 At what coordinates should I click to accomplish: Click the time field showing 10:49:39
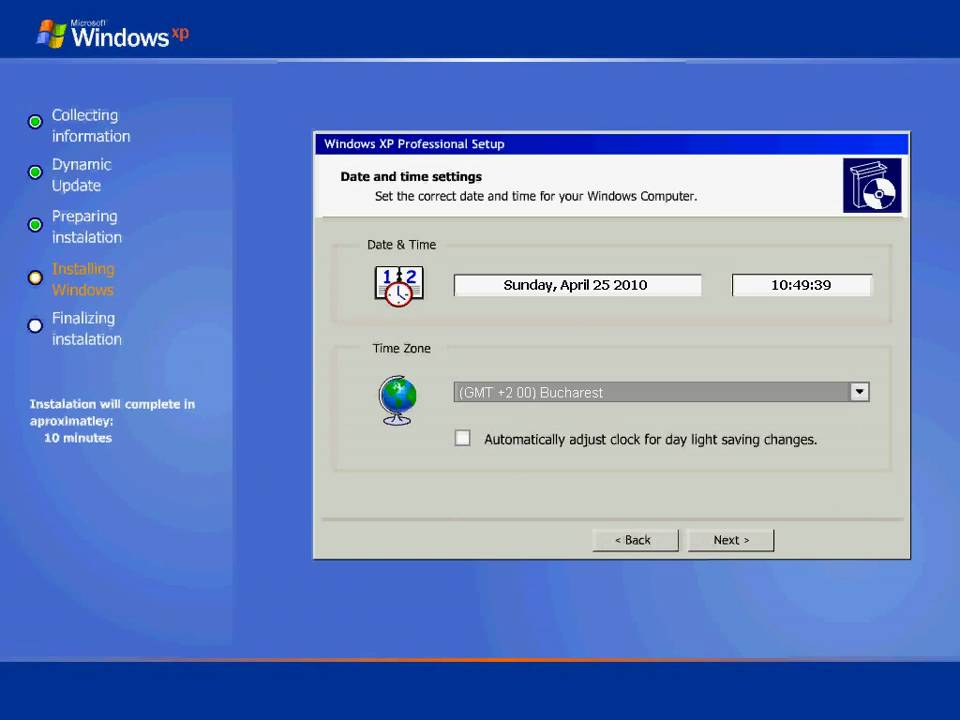coord(801,285)
